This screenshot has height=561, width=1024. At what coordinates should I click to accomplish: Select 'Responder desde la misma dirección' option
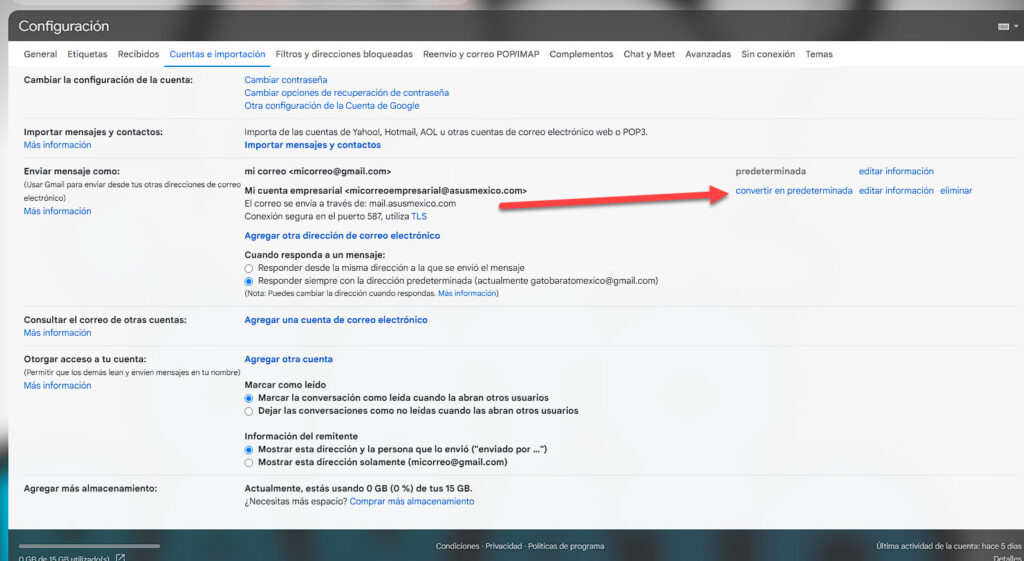tap(249, 269)
